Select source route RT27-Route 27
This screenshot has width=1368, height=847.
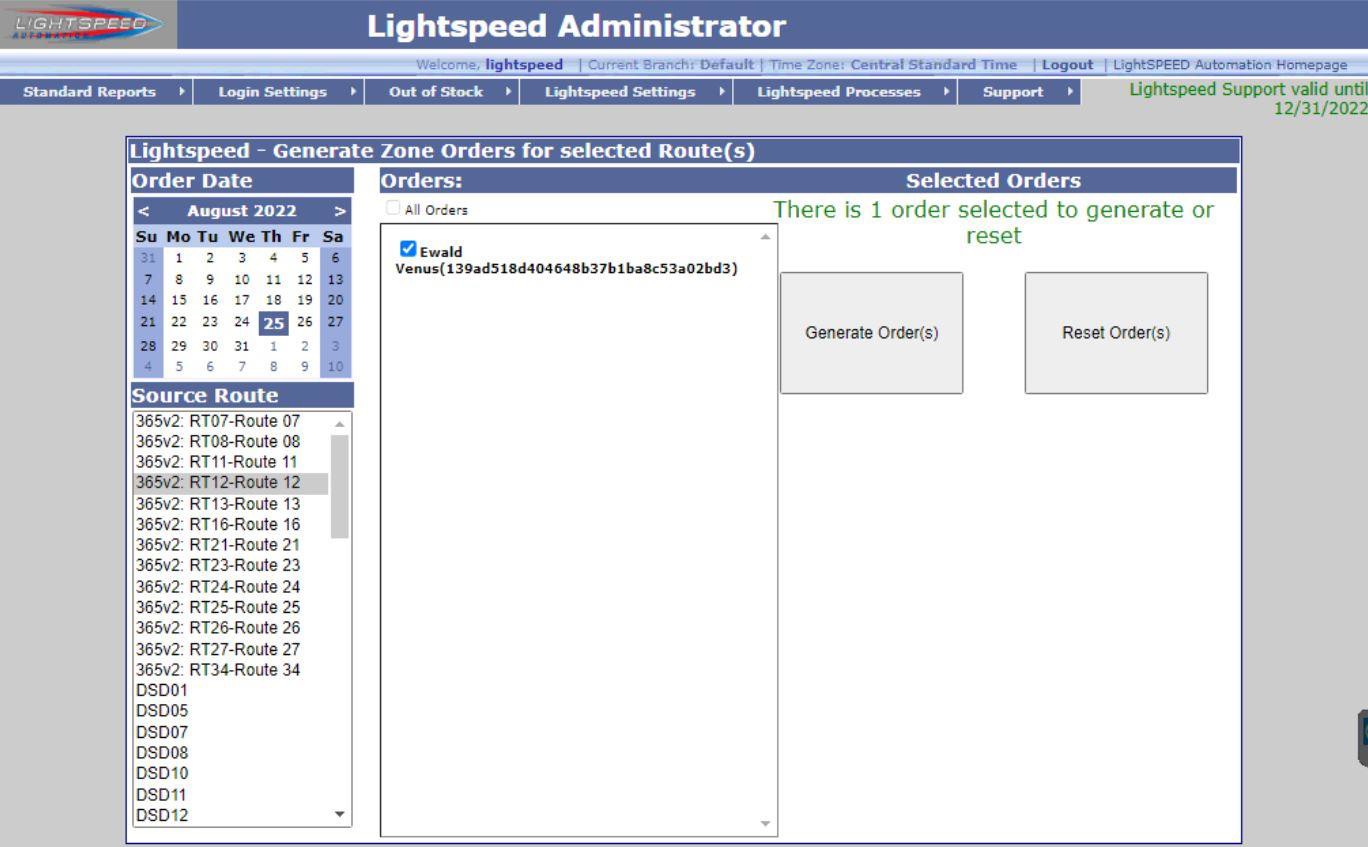[232, 649]
